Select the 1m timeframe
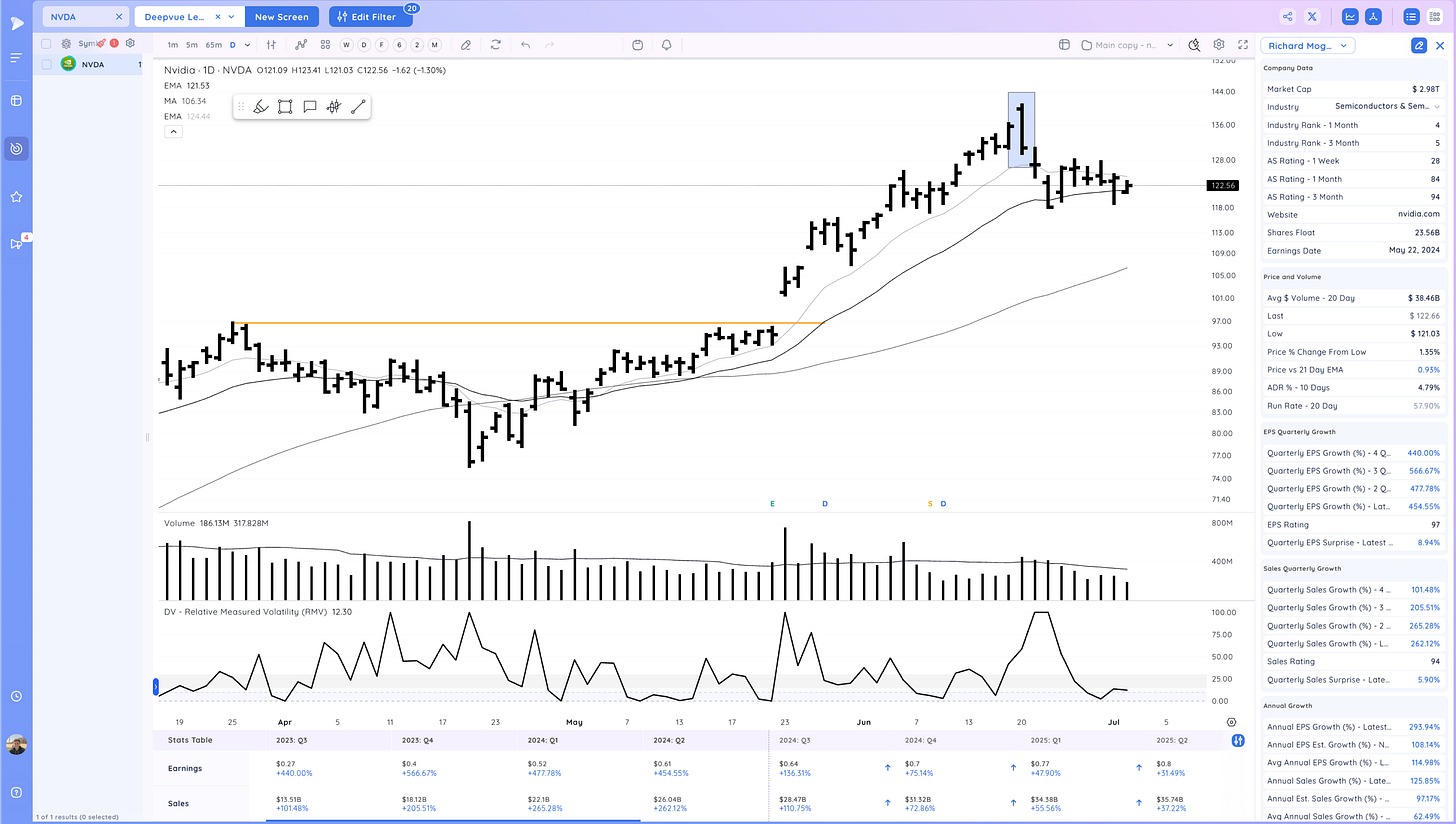 173,45
